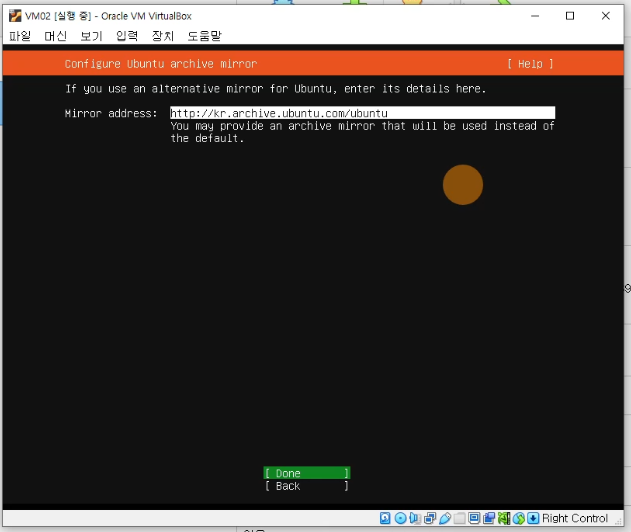This screenshot has height=532, width=631.
Task: Click the Done button
Action: pos(307,473)
